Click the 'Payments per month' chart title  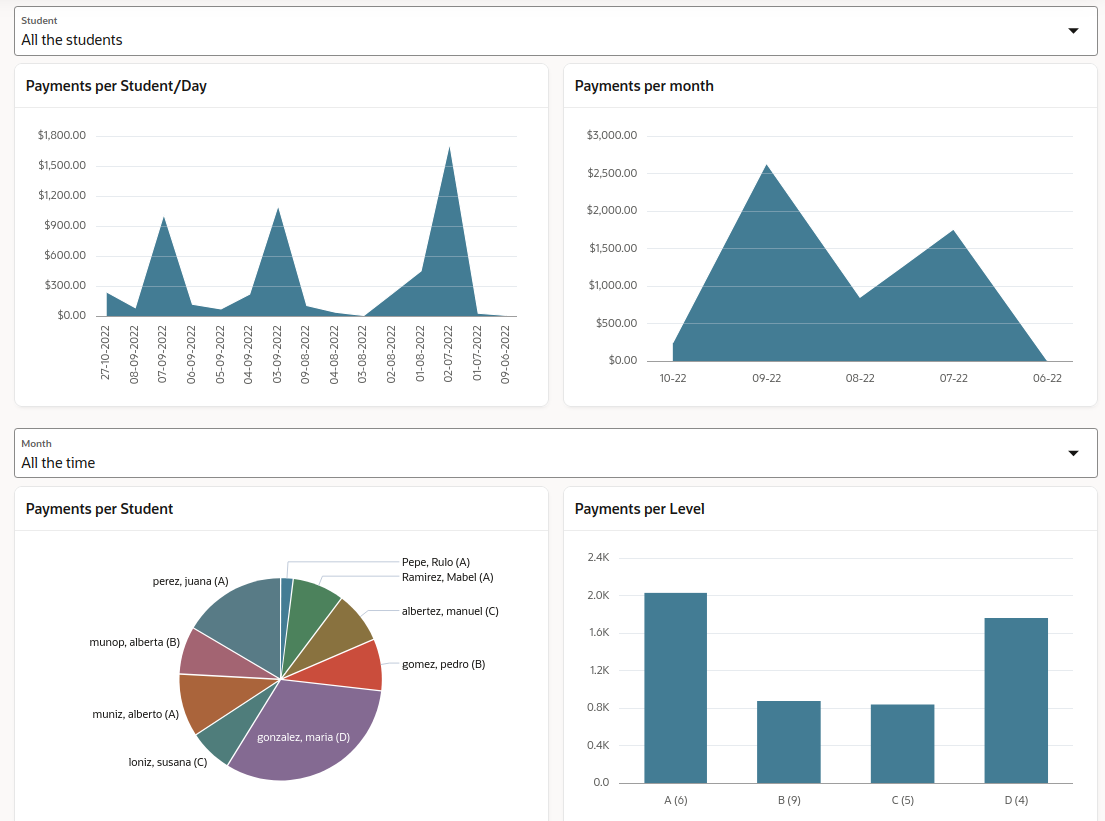643,86
